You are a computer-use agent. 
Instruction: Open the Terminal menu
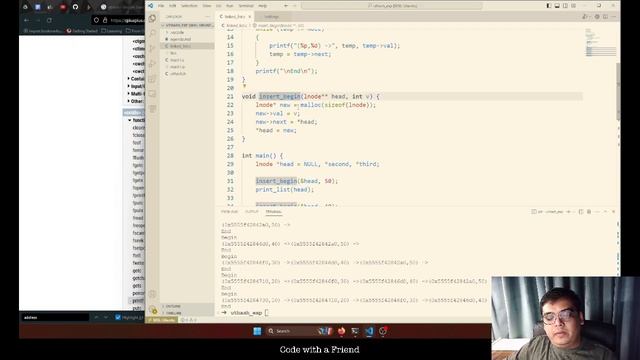(246, 6)
